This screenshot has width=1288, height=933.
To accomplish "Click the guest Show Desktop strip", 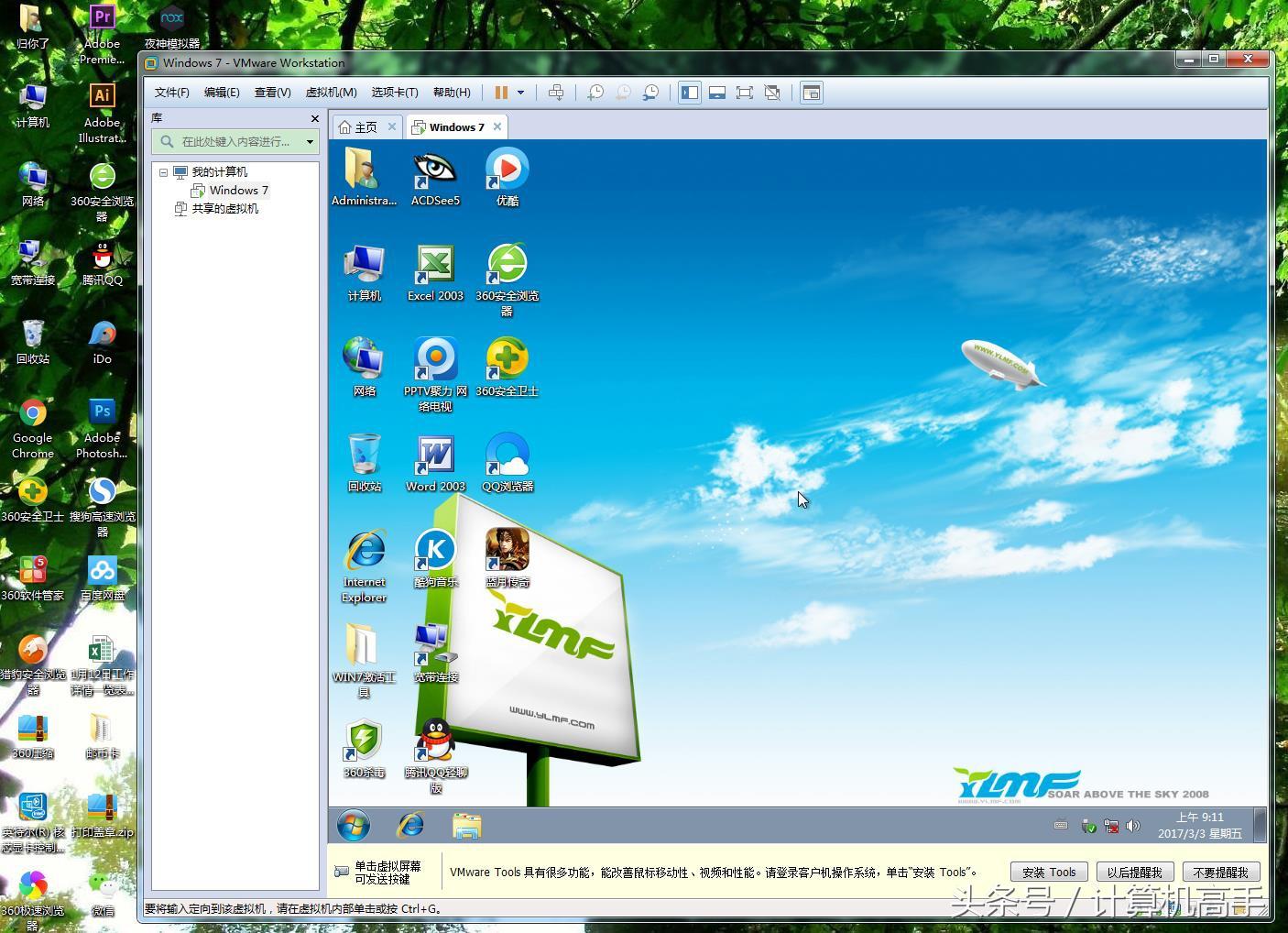I will click(x=1260, y=826).
